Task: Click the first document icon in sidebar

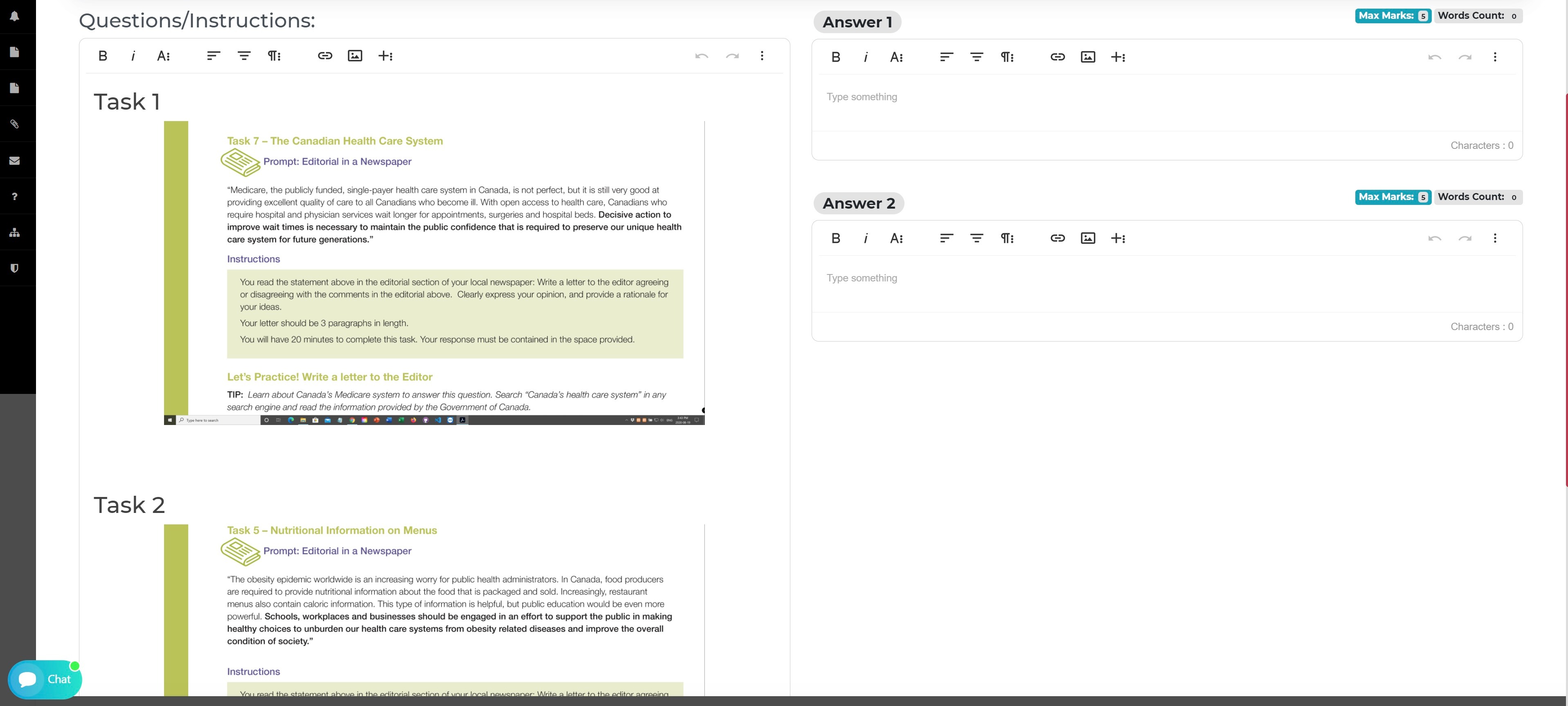Action: [15, 51]
